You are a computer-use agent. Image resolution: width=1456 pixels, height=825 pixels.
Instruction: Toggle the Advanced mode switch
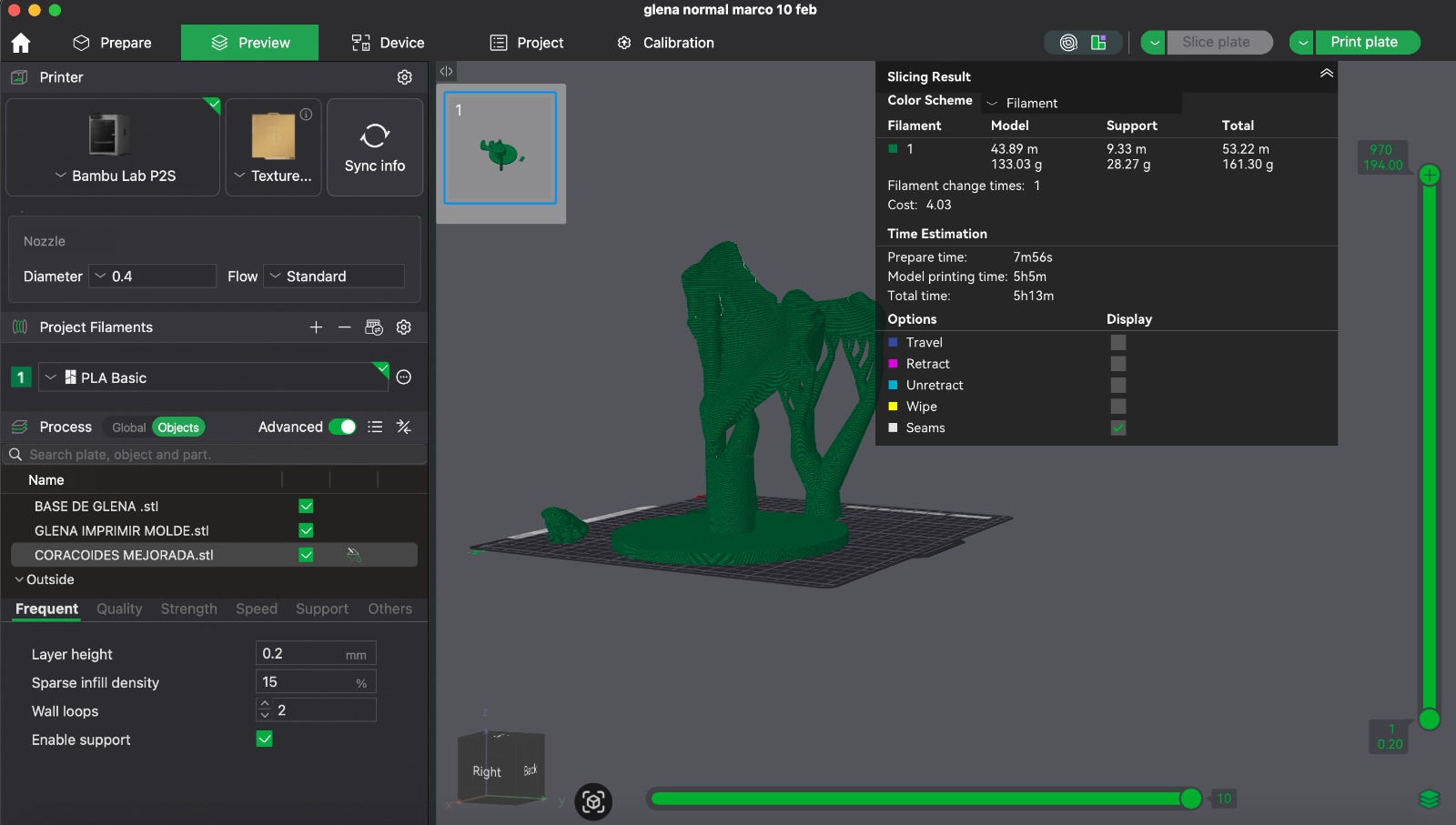click(x=342, y=428)
